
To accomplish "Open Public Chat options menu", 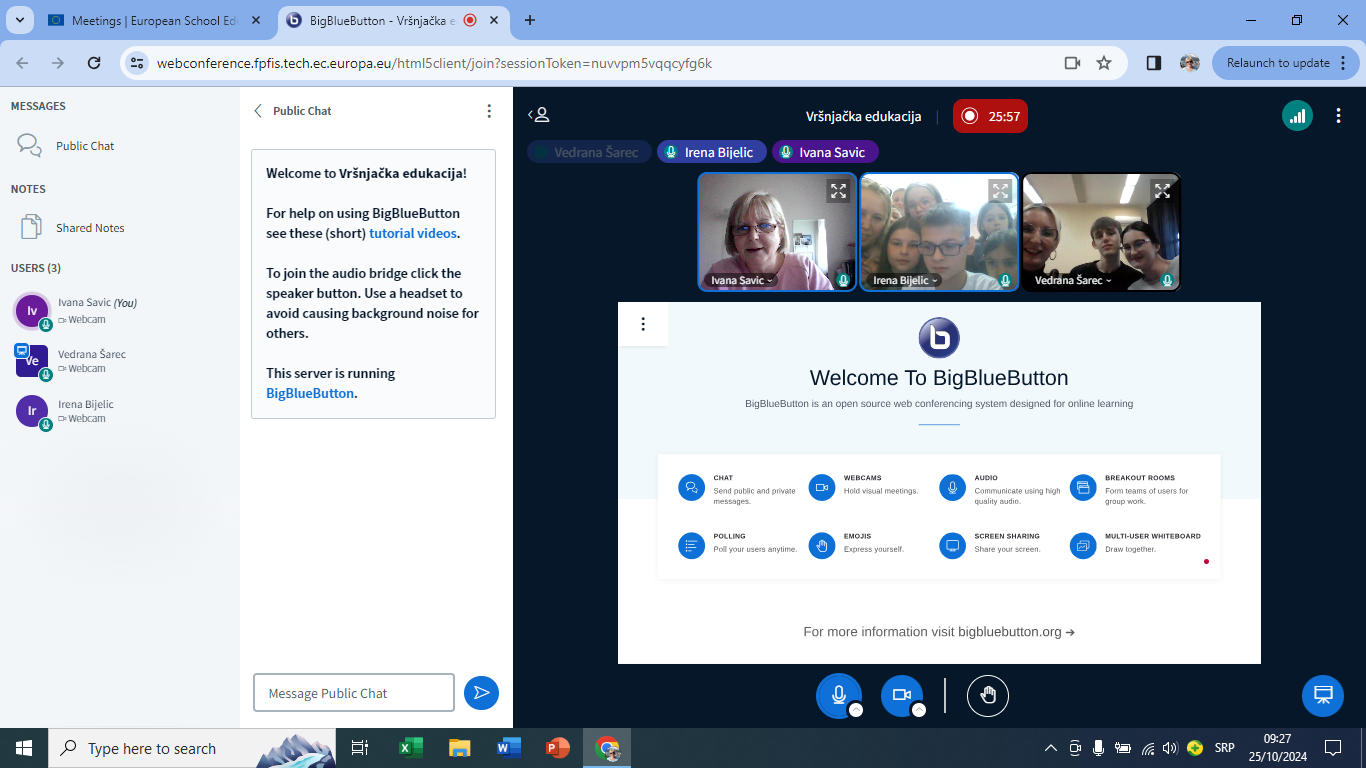I will point(489,111).
